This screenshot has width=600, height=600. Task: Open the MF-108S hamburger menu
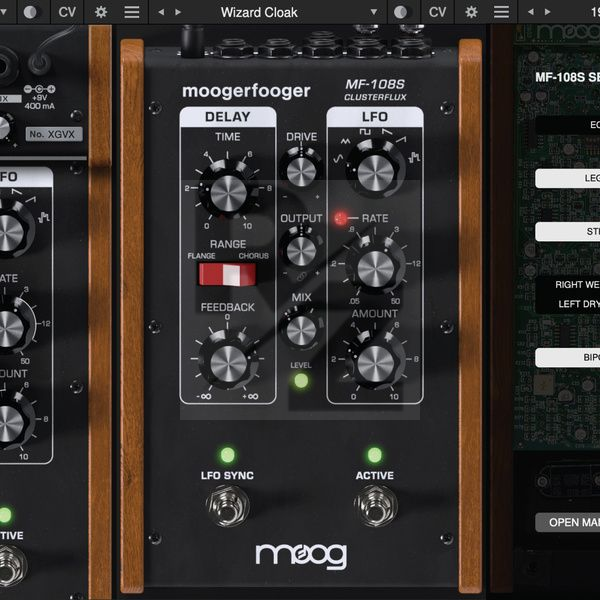coord(501,12)
